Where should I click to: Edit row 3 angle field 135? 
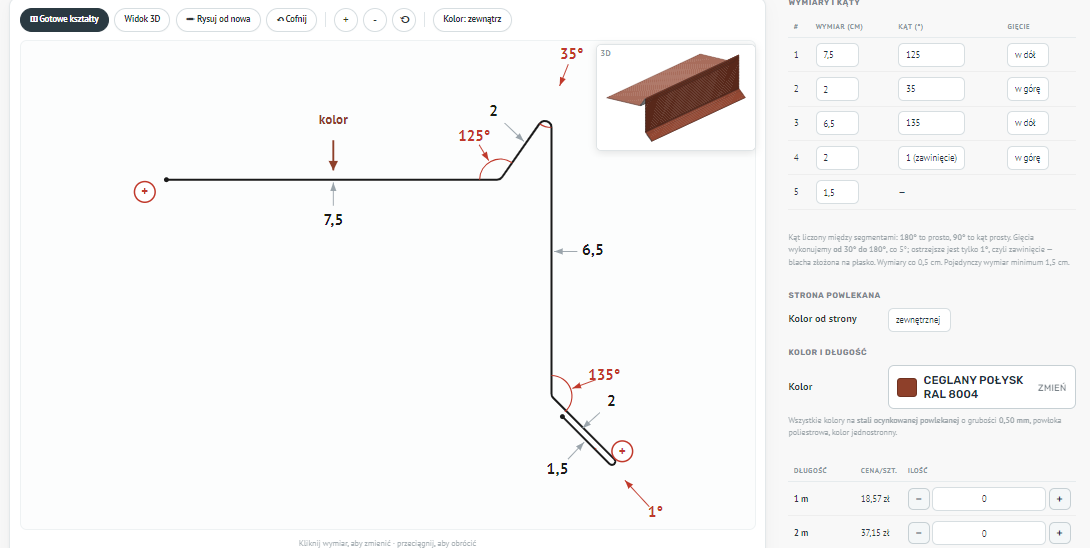[x=931, y=123]
